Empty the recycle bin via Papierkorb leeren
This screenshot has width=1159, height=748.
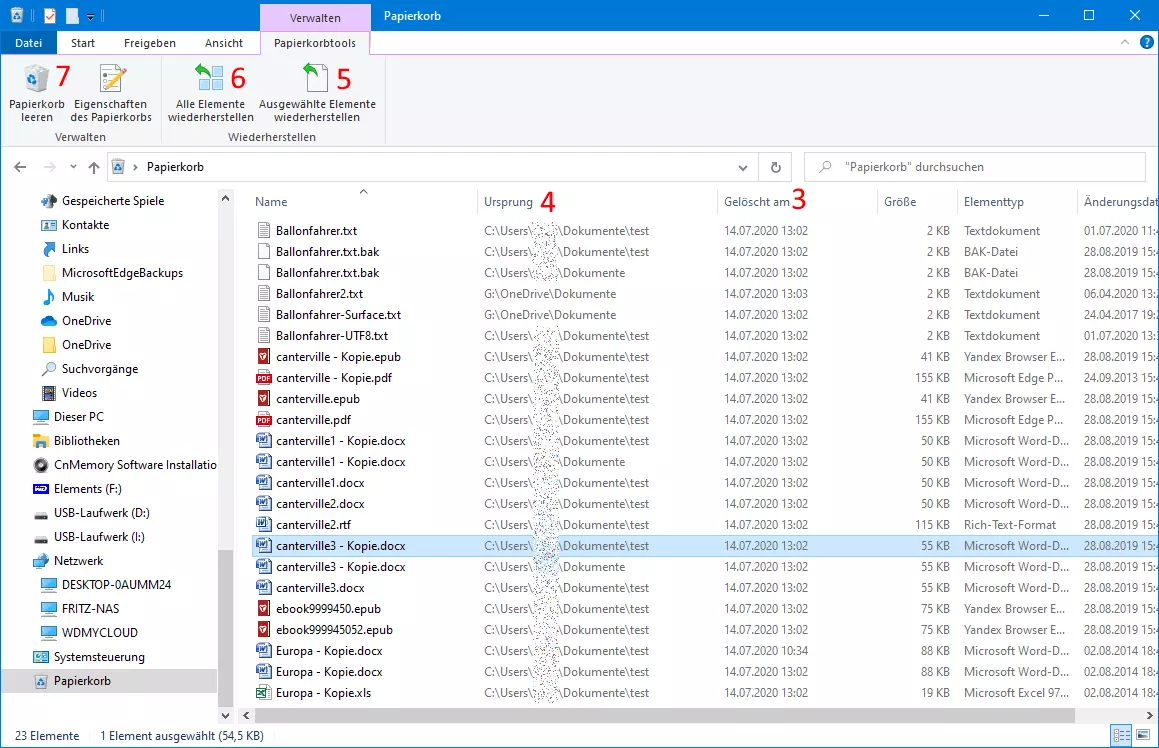tap(36, 93)
